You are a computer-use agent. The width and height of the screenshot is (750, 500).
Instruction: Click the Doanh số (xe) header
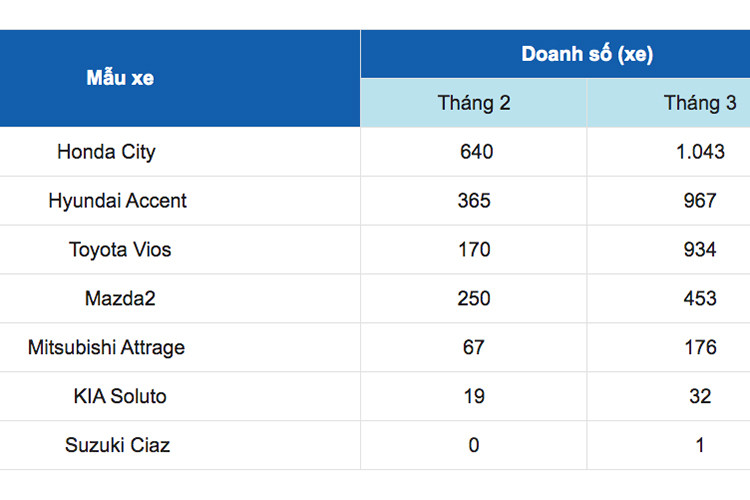587,55
